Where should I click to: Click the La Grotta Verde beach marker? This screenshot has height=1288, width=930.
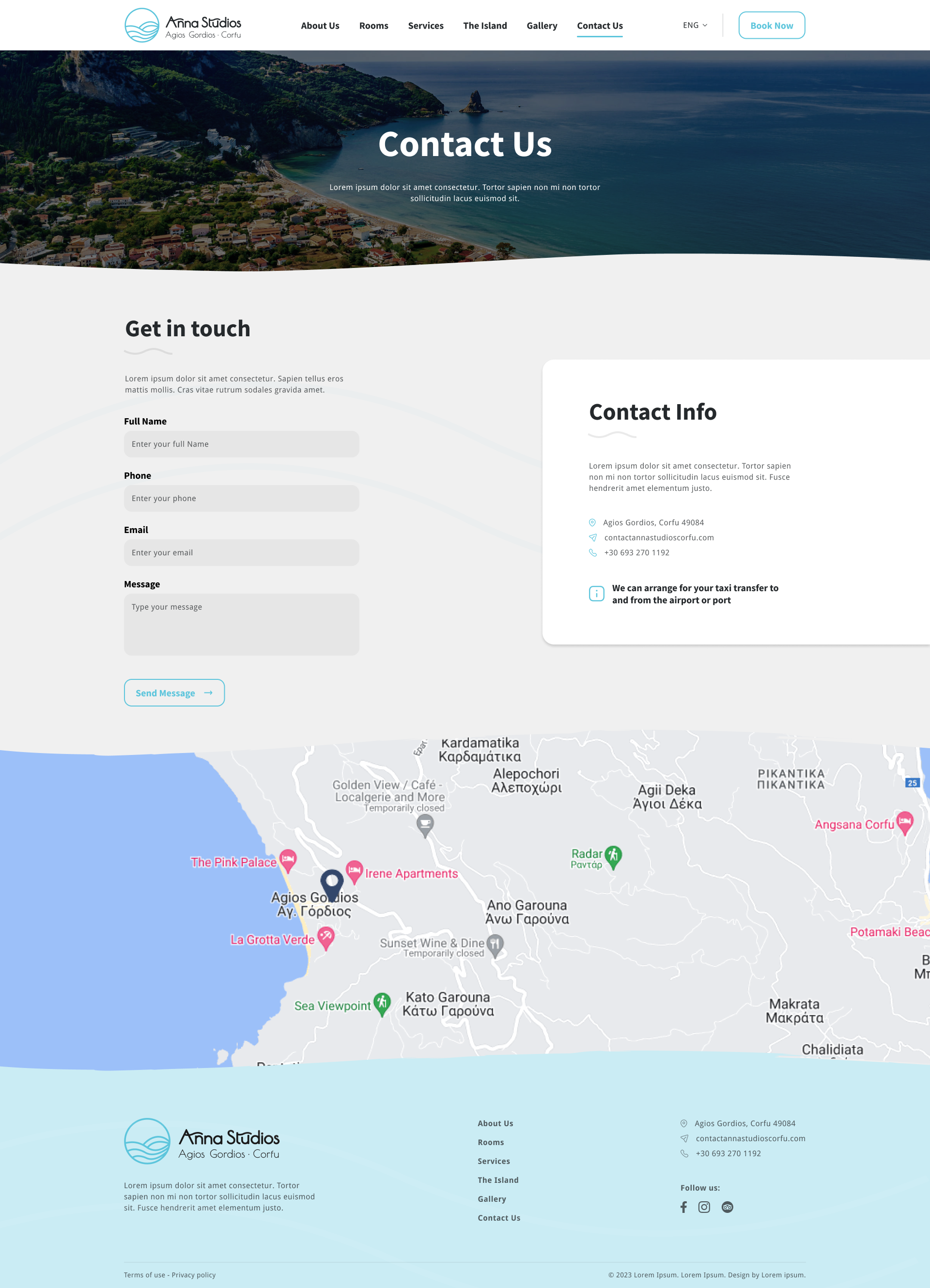click(325, 937)
